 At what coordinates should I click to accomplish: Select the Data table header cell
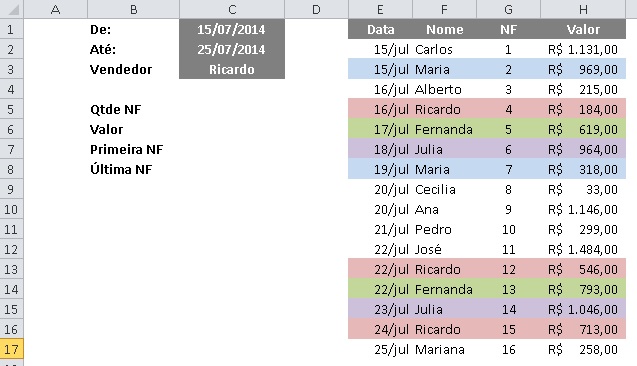(x=380, y=29)
